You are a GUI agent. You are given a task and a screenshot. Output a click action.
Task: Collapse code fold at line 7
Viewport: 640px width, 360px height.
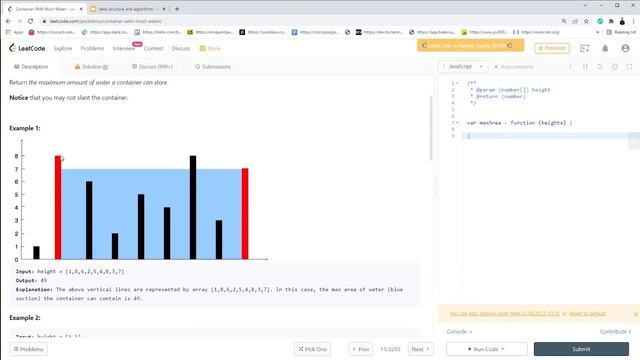click(x=457, y=122)
